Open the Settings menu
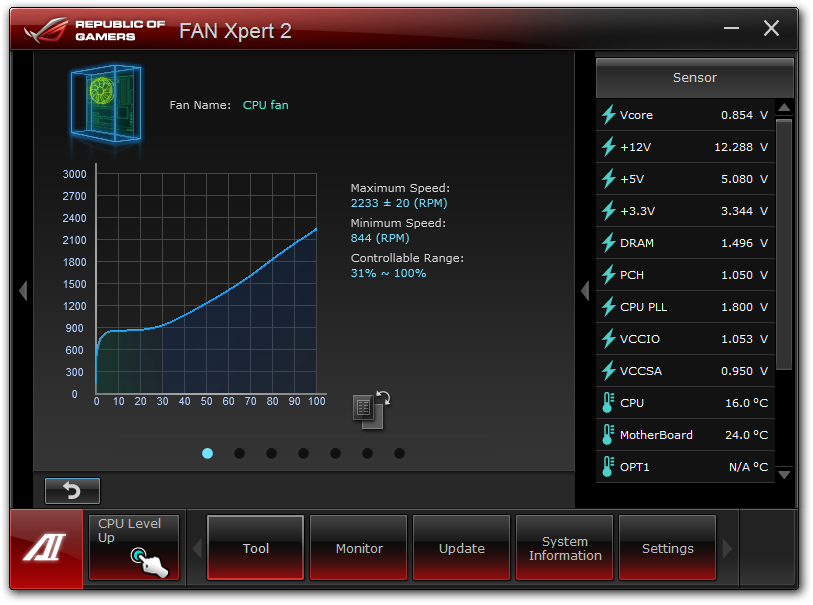The width and height of the screenshot is (813, 605). pos(667,547)
